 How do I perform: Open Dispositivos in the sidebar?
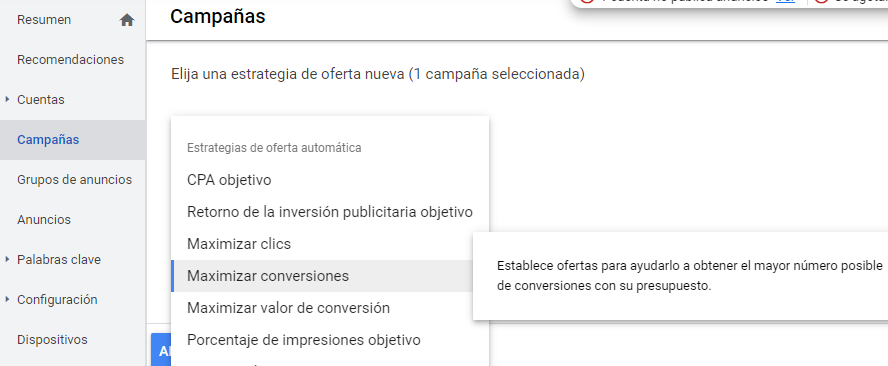pos(52,339)
